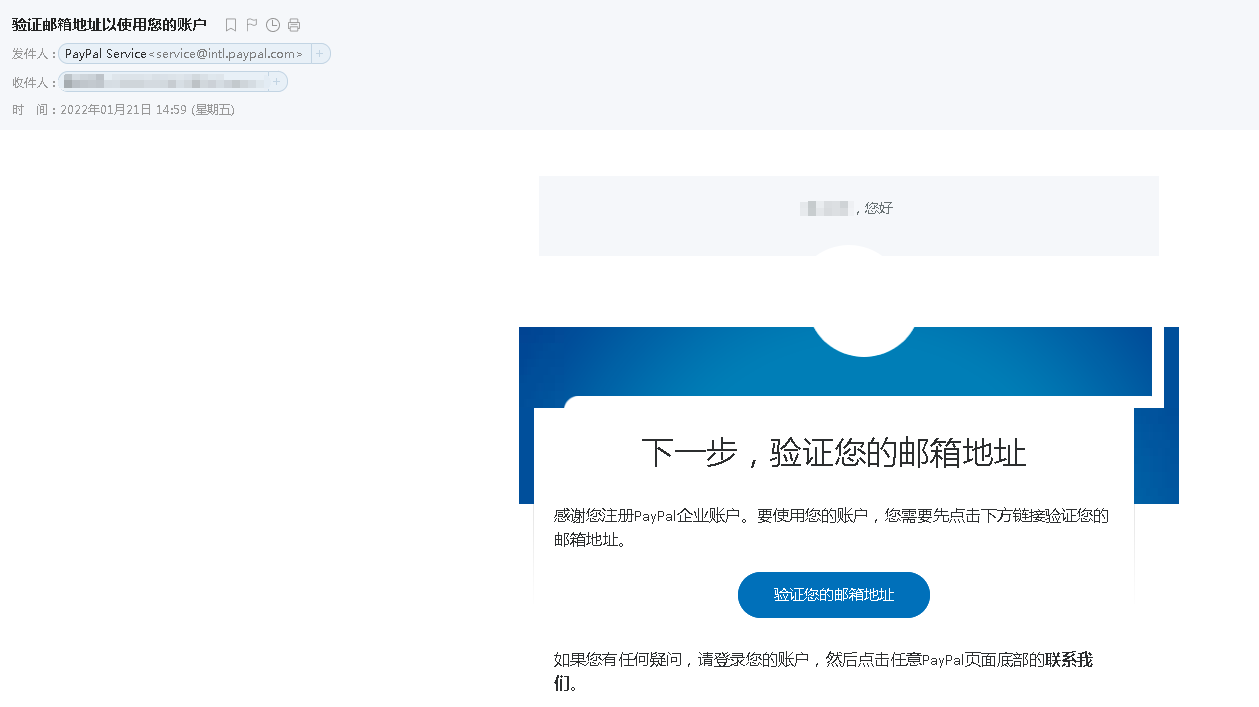1259x707 pixels.
Task: Click the paragraph starting 如果您有任何疑问
Action: [x=823, y=672]
